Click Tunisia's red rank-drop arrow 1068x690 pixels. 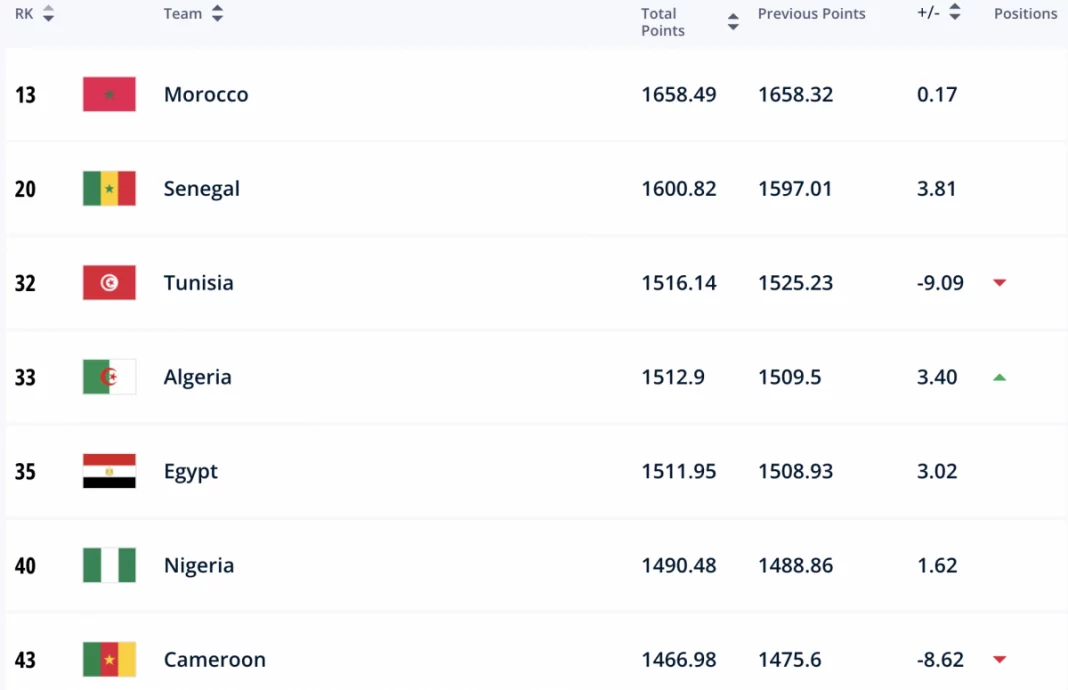[999, 283]
